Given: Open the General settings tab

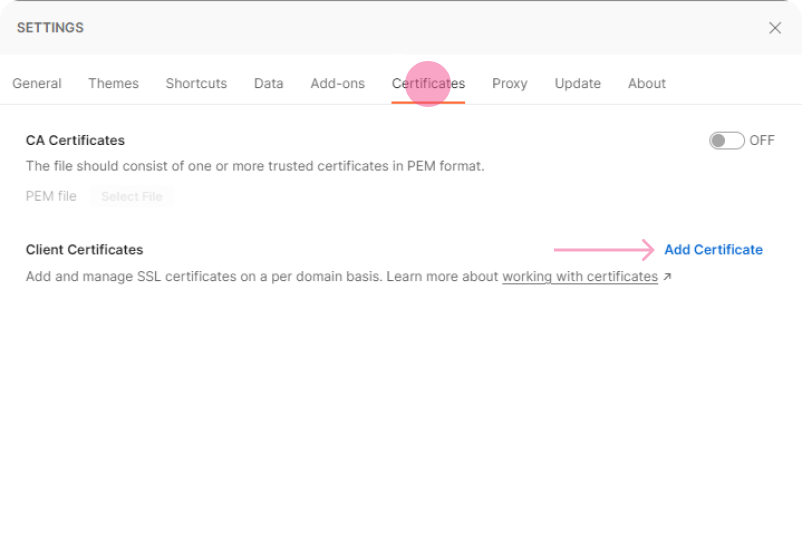Looking at the screenshot, I should coord(37,84).
